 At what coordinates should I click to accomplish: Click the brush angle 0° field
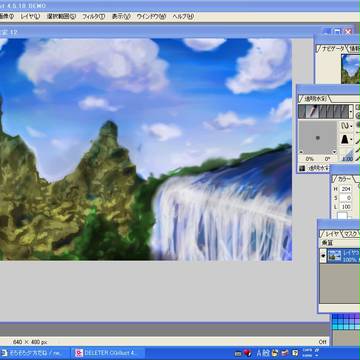point(327,159)
